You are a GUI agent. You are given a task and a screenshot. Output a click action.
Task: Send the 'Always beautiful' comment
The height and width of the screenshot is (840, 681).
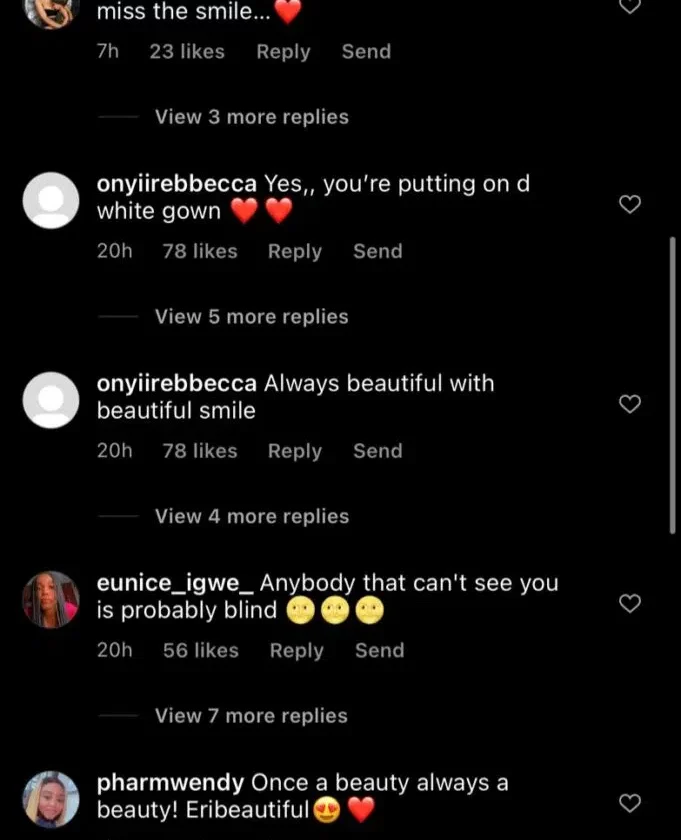click(377, 451)
